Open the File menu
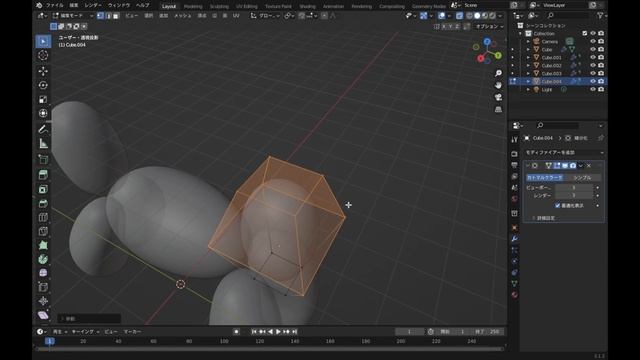640x360 pixels. pos(54,5)
